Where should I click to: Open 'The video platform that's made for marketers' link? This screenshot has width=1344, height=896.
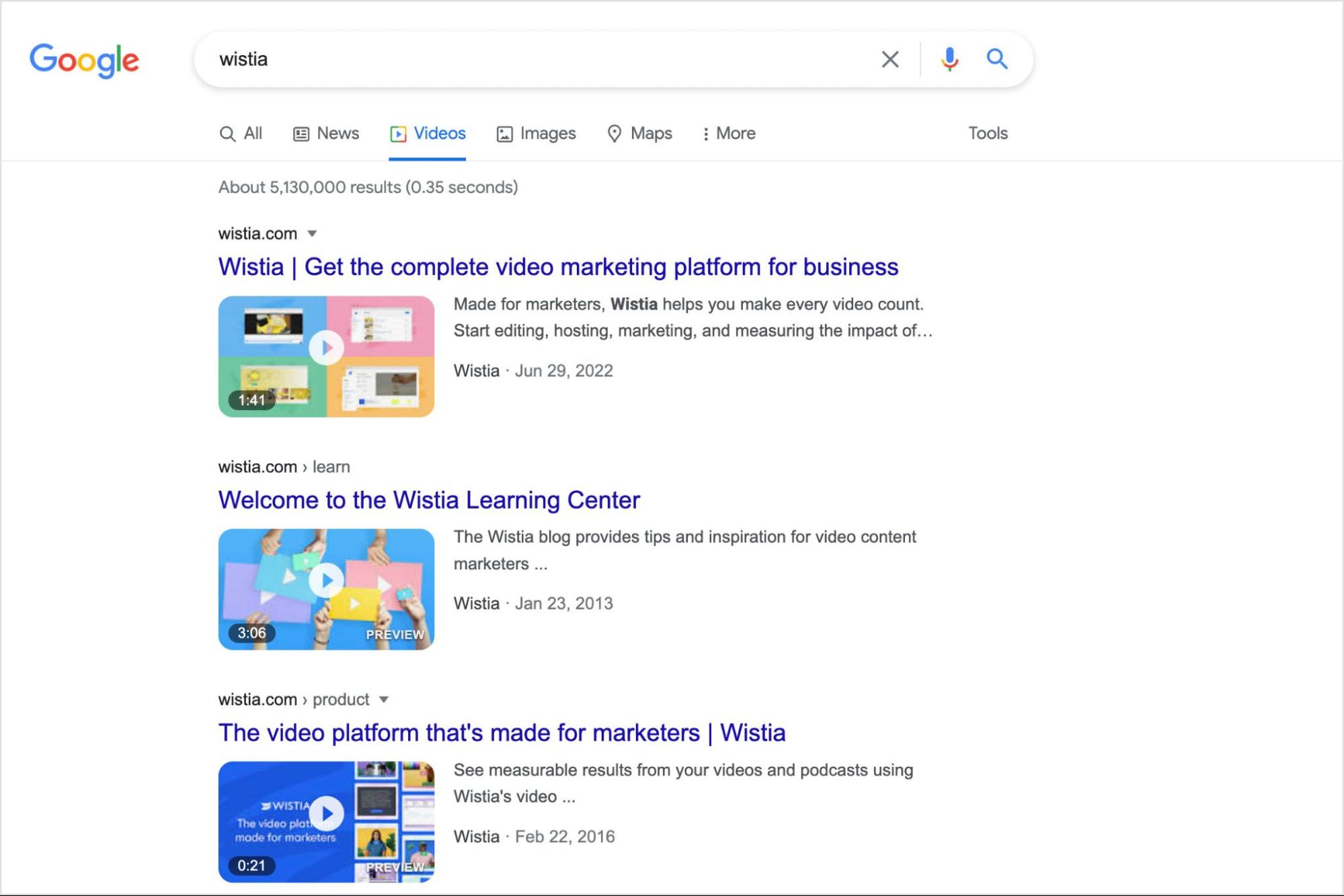502,733
